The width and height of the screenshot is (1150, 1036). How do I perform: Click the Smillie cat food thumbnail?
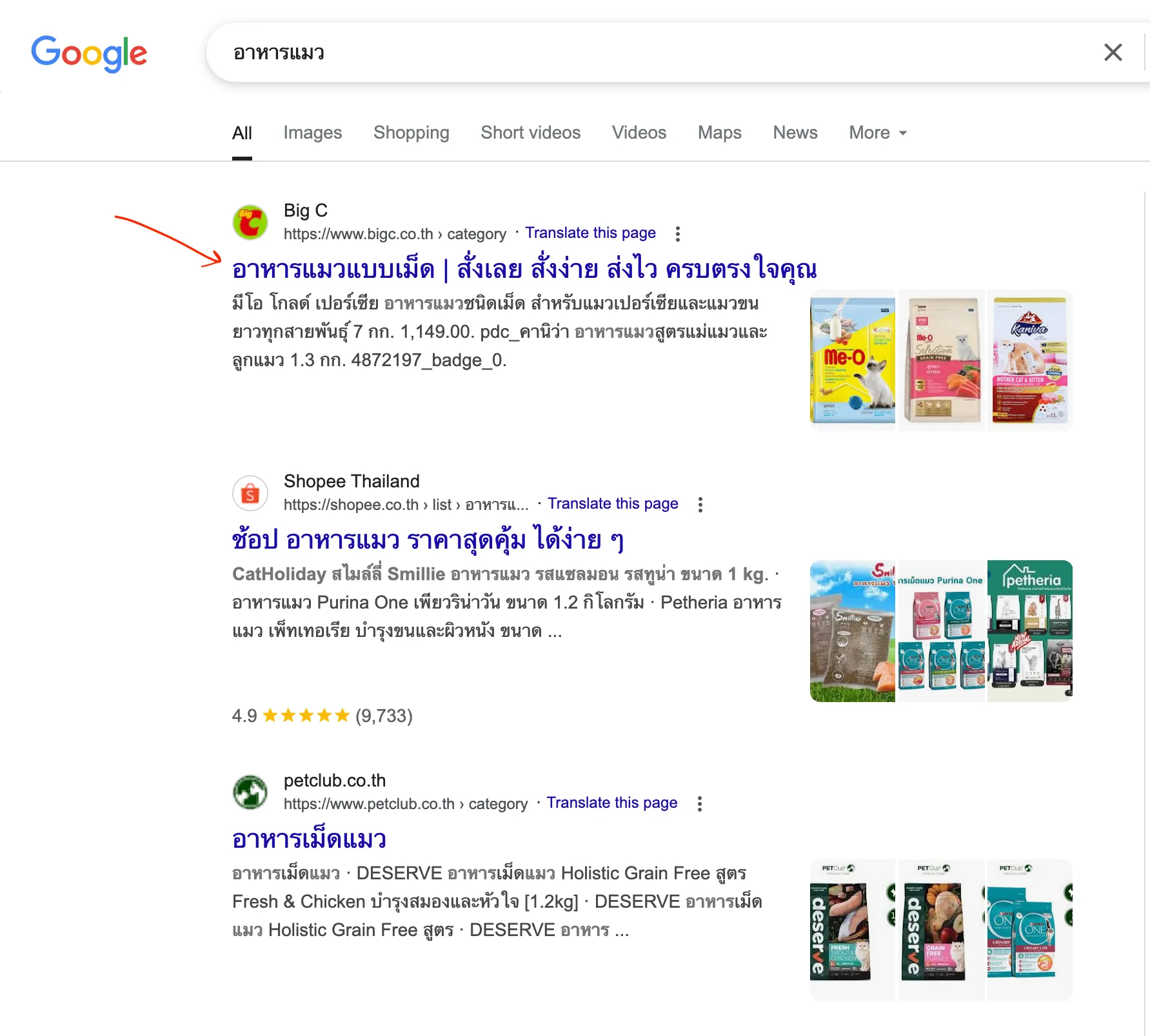[853, 630]
